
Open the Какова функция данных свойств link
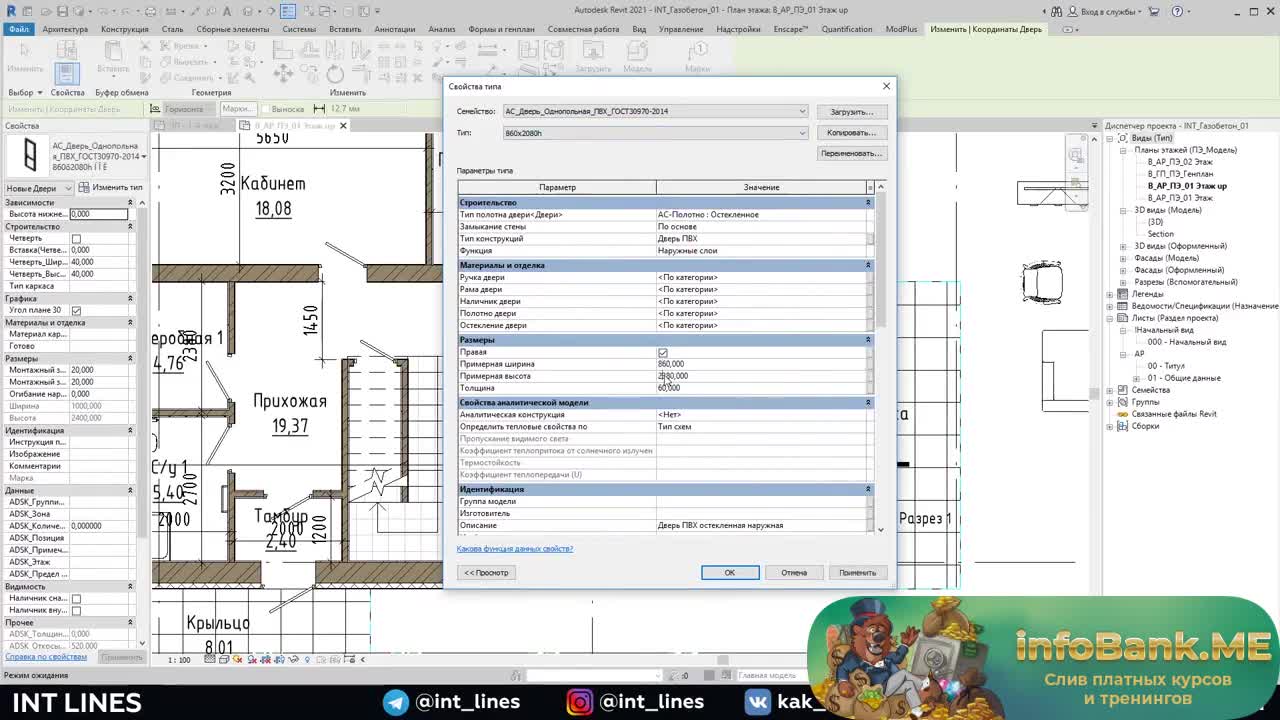pyautogui.click(x=514, y=549)
